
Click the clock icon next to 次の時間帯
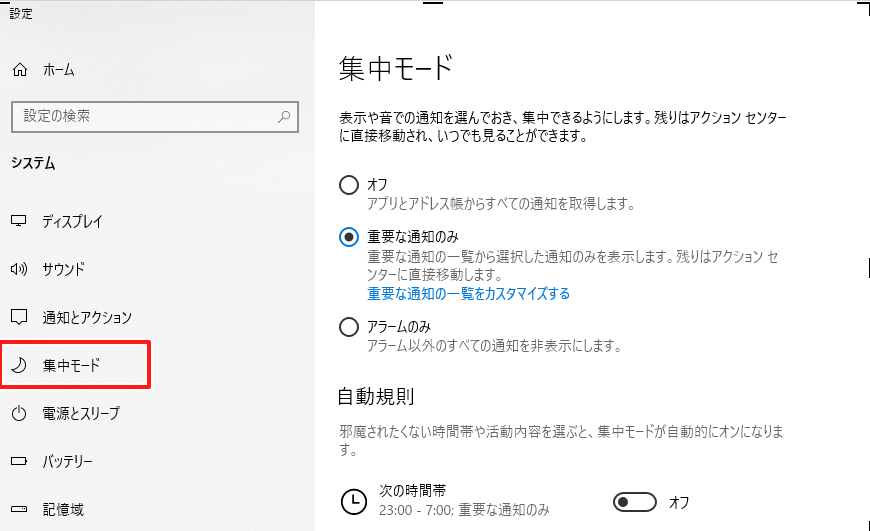coord(353,502)
